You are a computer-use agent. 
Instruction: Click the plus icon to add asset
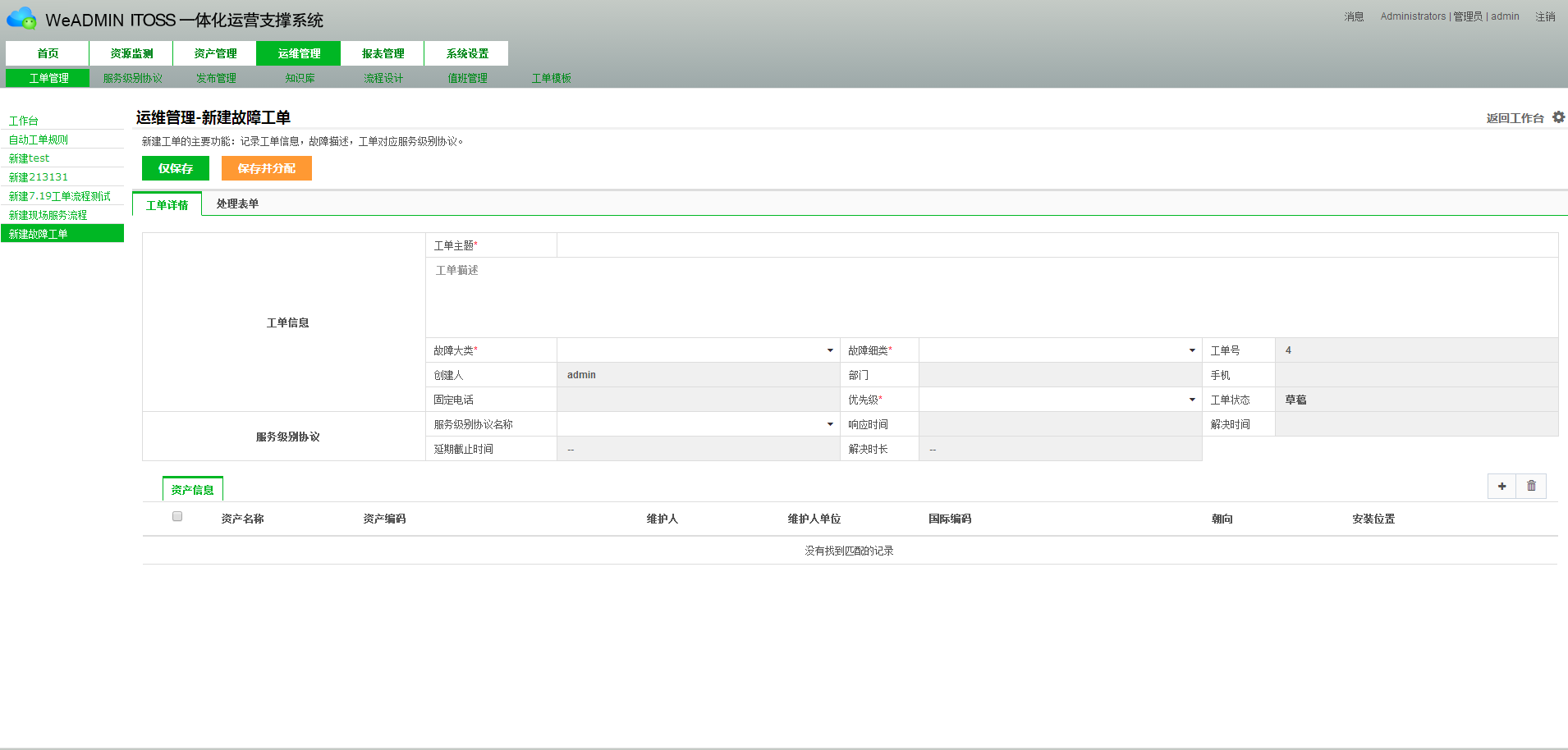pos(1502,486)
